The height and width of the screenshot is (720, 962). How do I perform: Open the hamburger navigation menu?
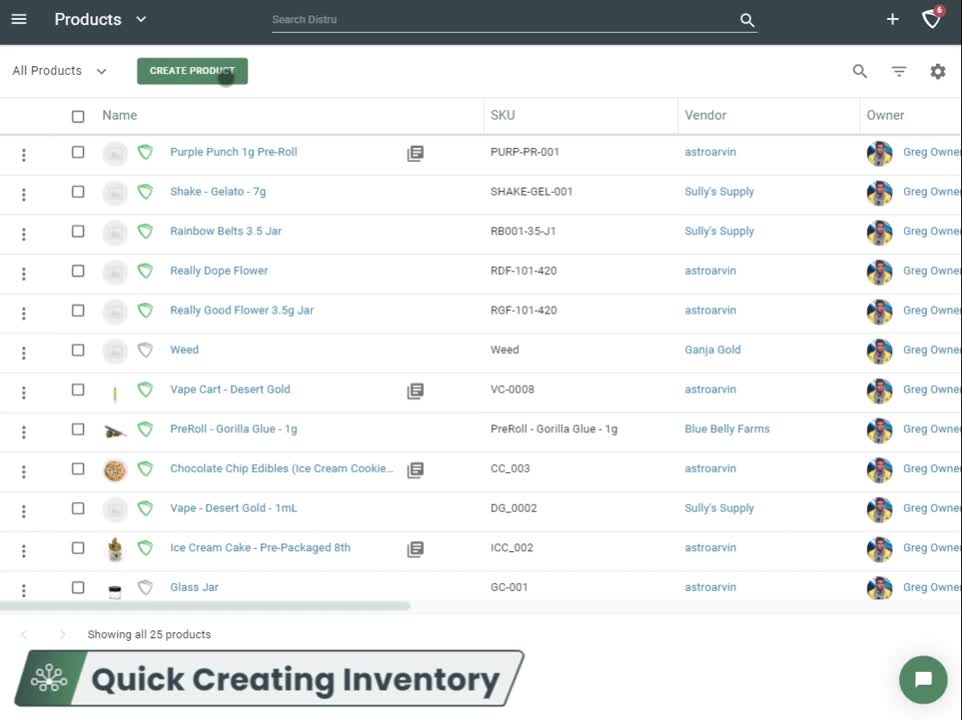[x=19, y=19]
